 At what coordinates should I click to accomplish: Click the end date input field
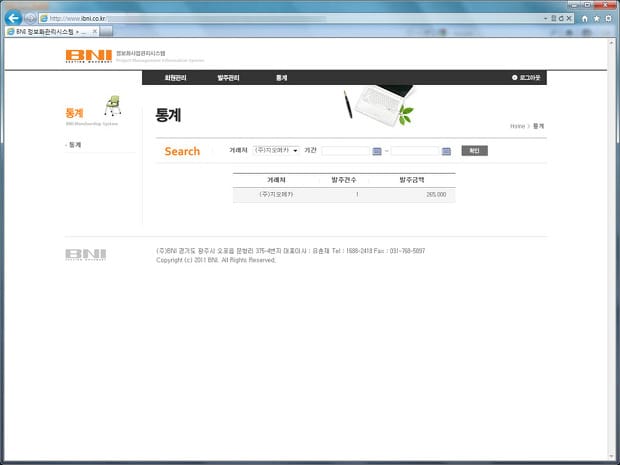click(x=415, y=151)
